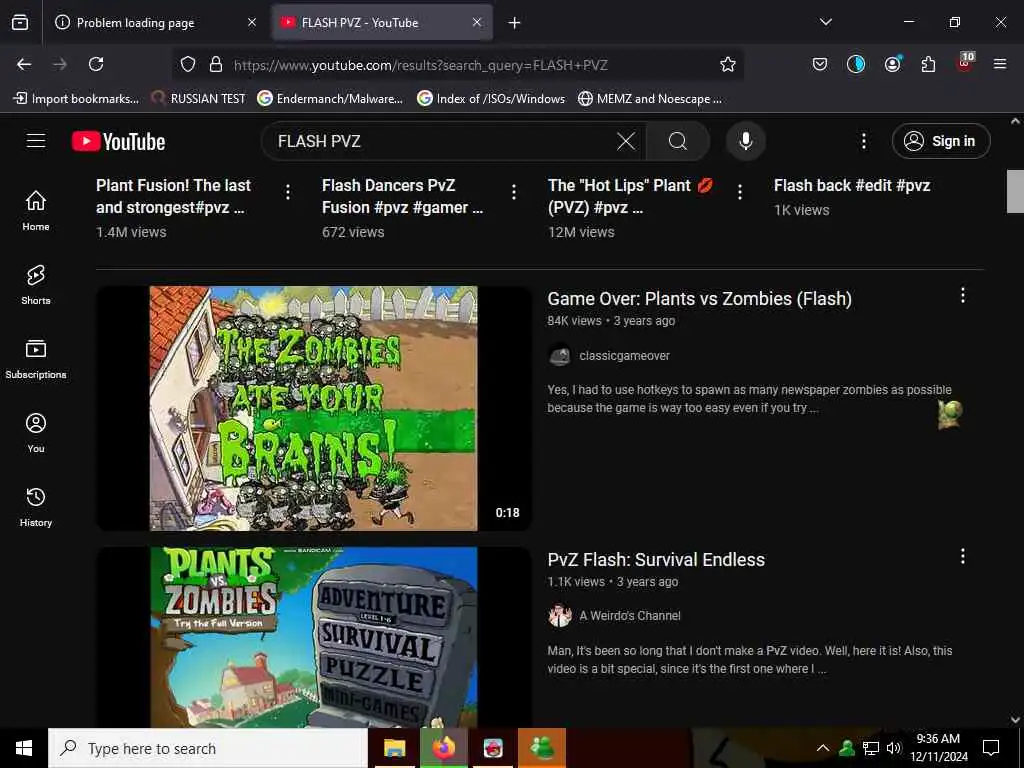Save page to Pocket
This screenshot has width=1024, height=768.
(820, 64)
